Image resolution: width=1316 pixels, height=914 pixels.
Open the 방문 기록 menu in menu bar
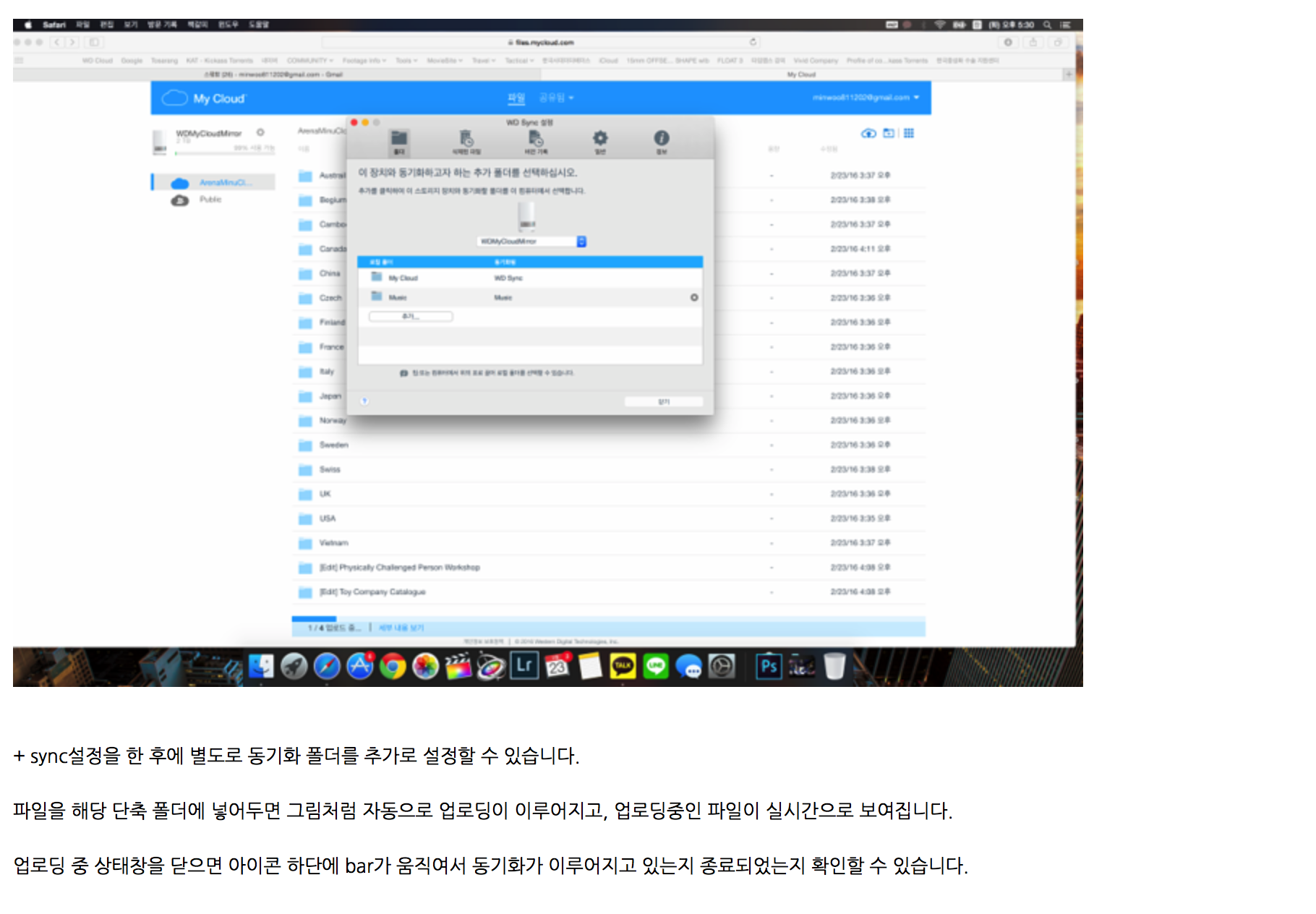(x=162, y=25)
